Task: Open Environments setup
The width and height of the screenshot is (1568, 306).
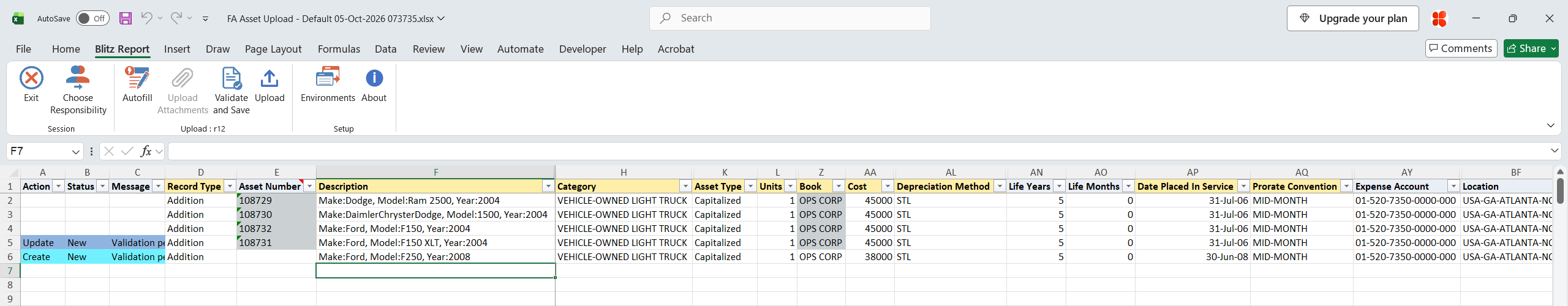Action: pyautogui.click(x=328, y=84)
